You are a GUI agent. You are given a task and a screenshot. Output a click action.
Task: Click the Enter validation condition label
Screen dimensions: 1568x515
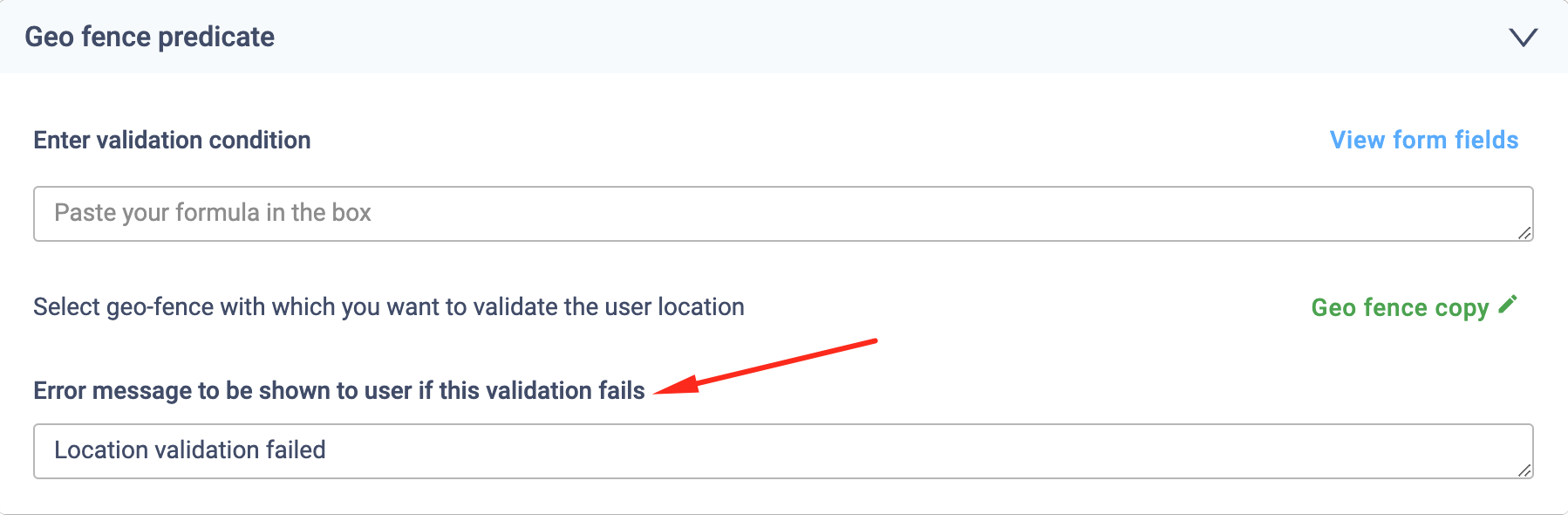(x=172, y=140)
